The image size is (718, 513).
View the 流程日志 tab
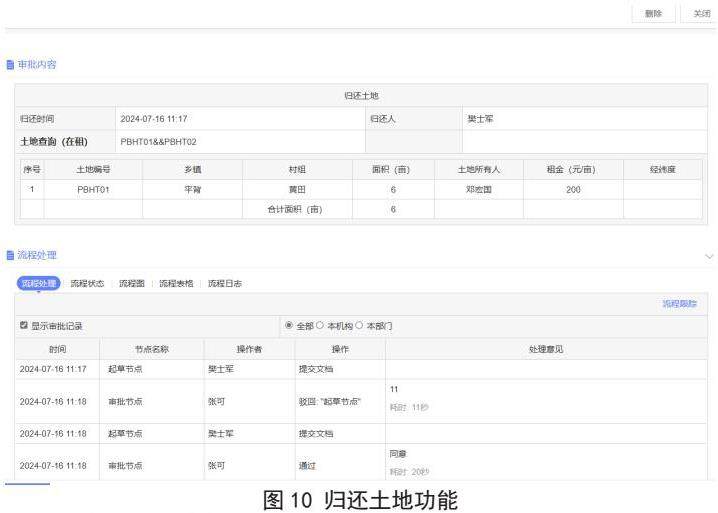point(225,284)
